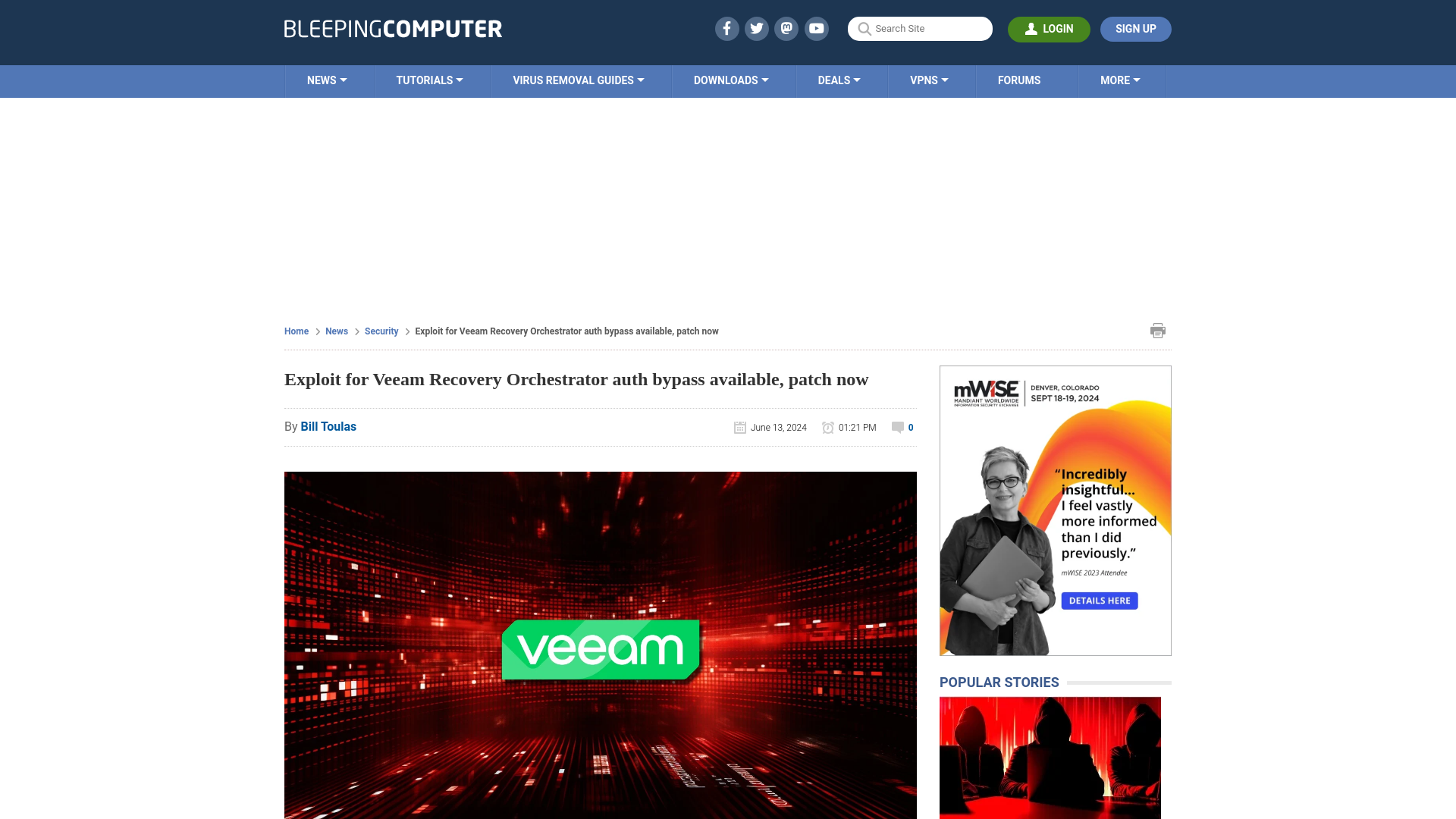
Task: Click the Facebook social media icon
Action: pyautogui.click(x=726, y=28)
